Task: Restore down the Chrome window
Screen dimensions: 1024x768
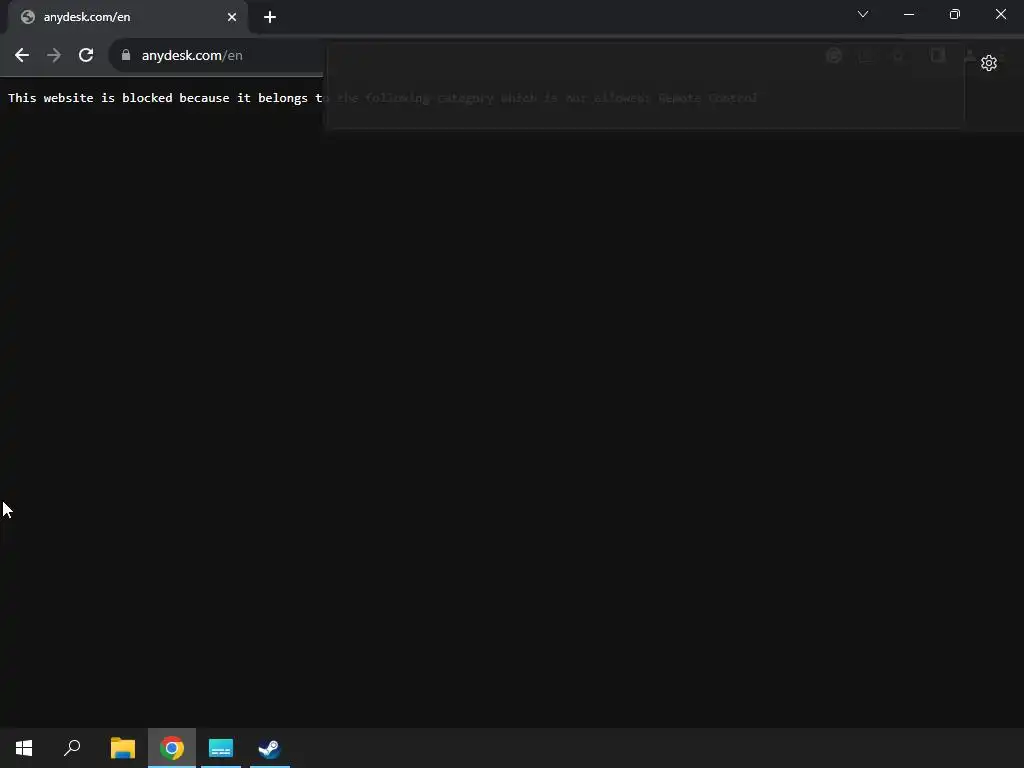Action: [x=955, y=14]
